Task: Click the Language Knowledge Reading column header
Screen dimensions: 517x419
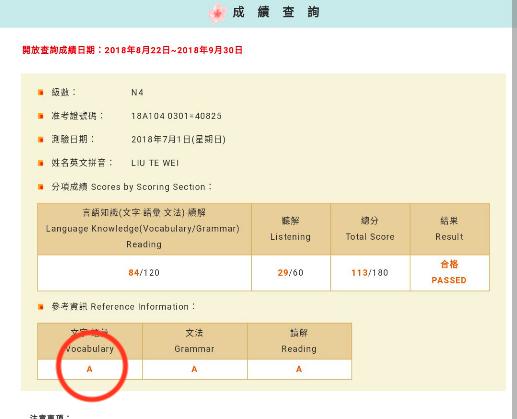Action: point(144,229)
